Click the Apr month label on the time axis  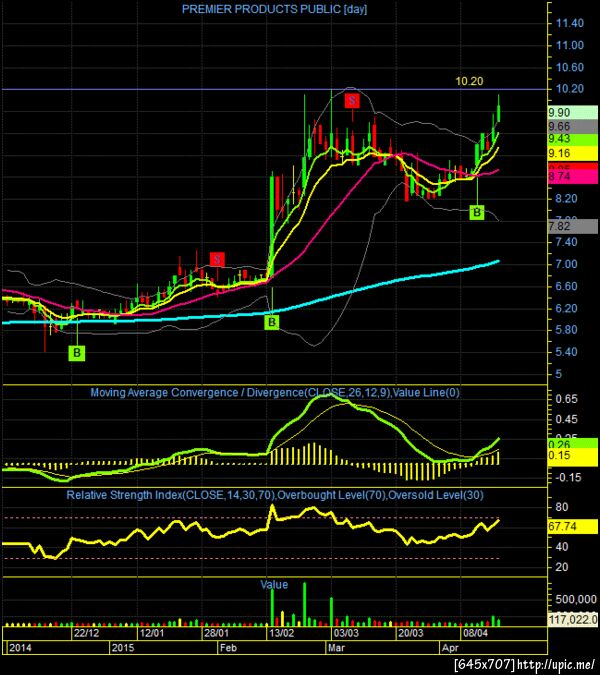click(451, 648)
